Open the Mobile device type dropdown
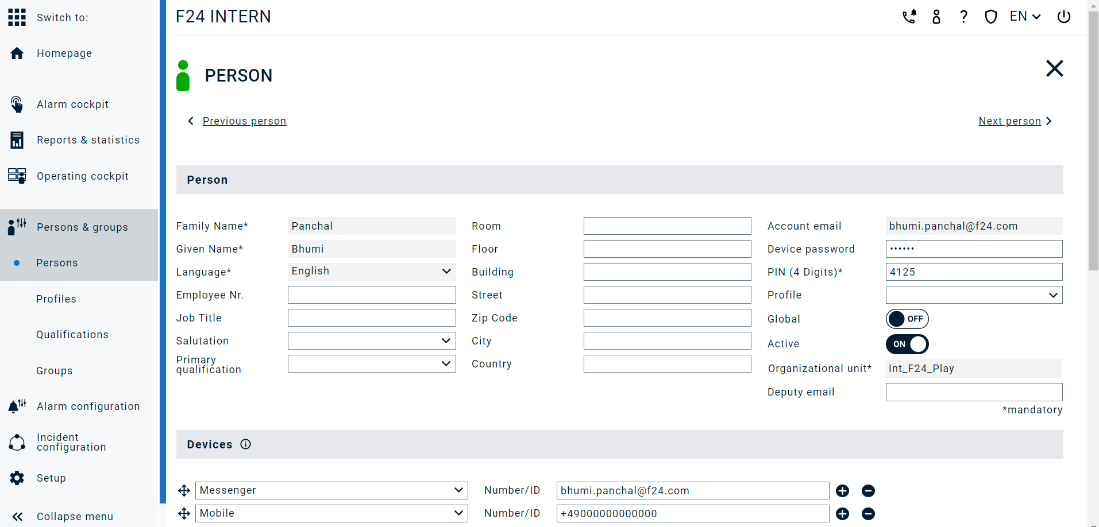Screen dimensions: 1099x527 point(331,514)
